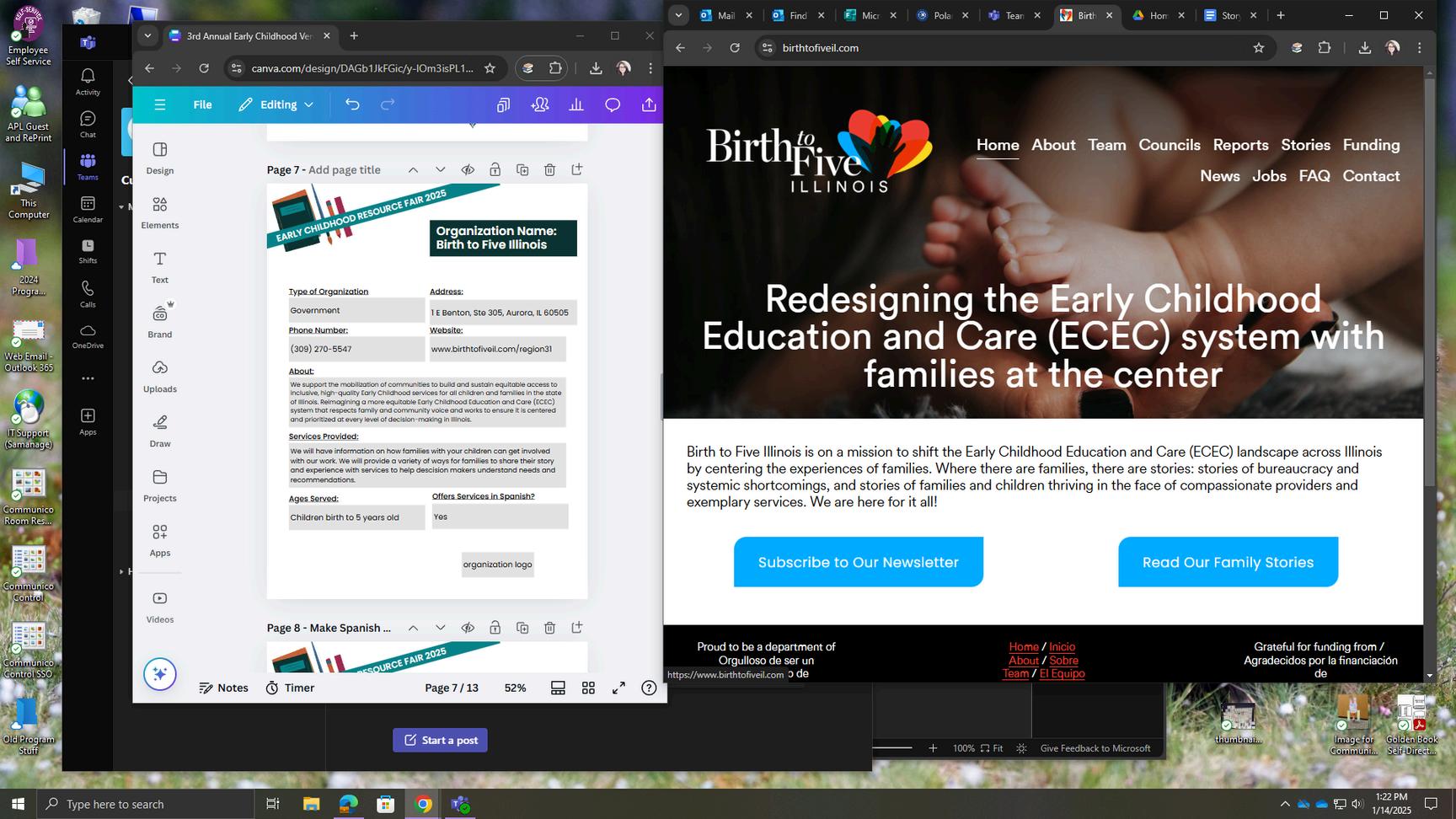This screenshot has width=1456, height=819.
Task: Open the Uploads panel in Canva
Action: point(159,377)
